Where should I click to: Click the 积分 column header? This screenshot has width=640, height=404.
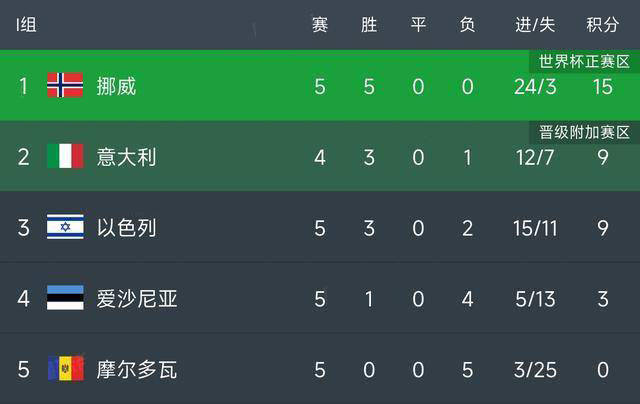pos(602,25)
